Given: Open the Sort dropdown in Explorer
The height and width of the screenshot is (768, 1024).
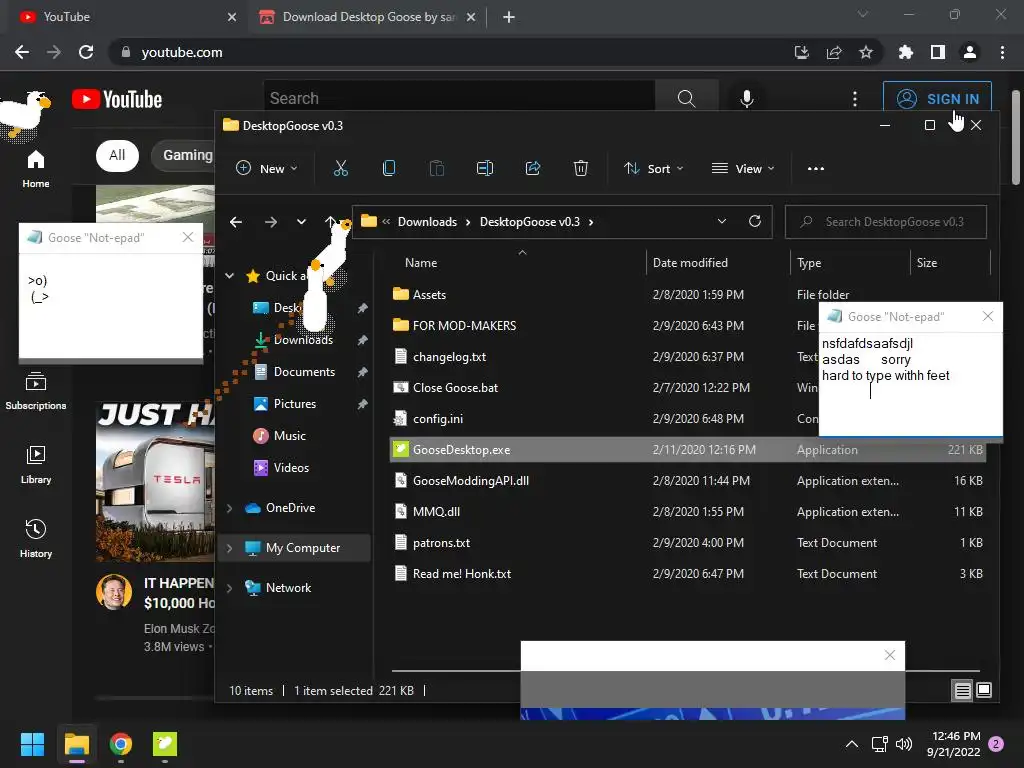Looking at the screenshot, I should click(x=654, y=168).
